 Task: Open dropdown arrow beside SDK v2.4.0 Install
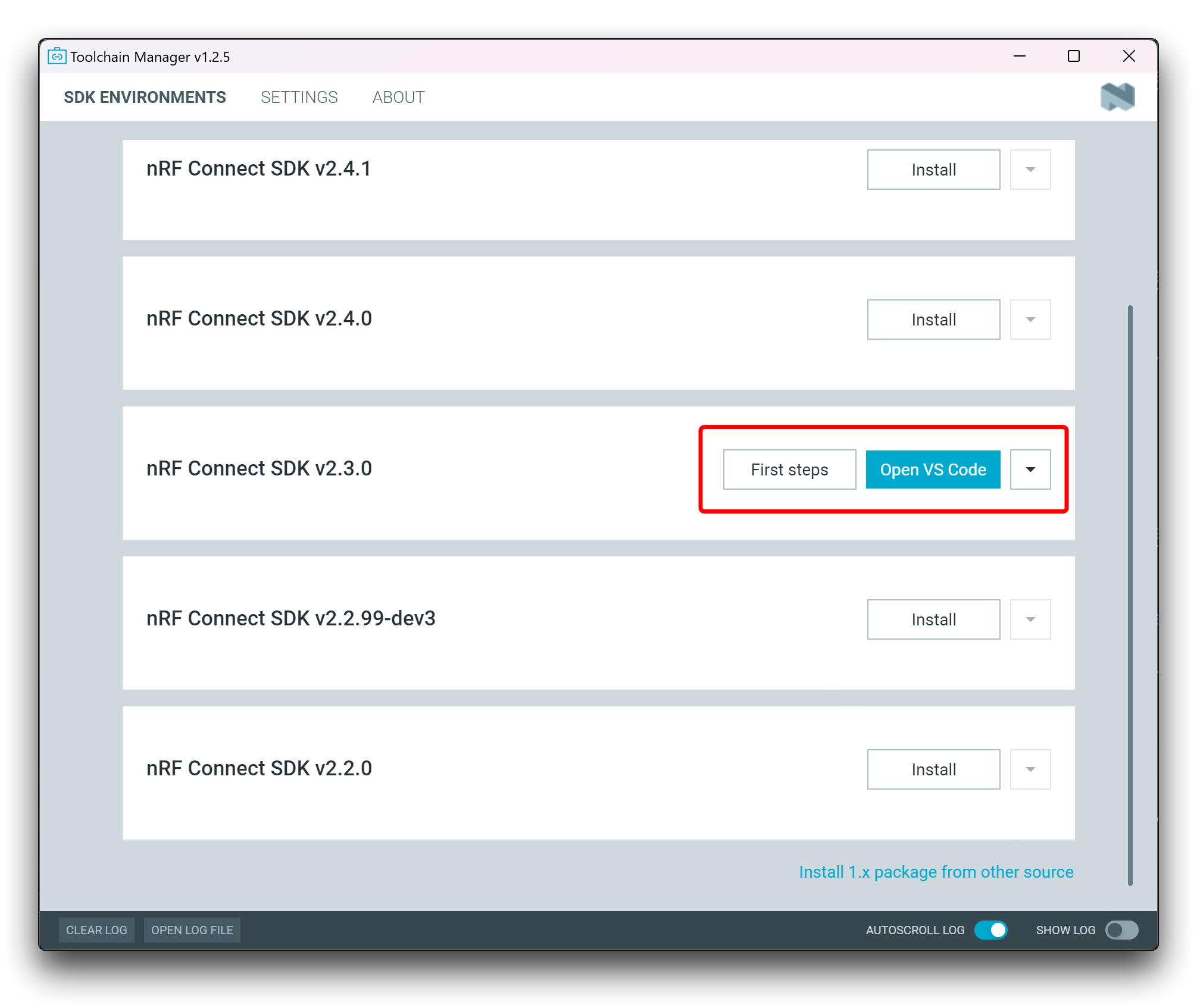(1030, 320)
